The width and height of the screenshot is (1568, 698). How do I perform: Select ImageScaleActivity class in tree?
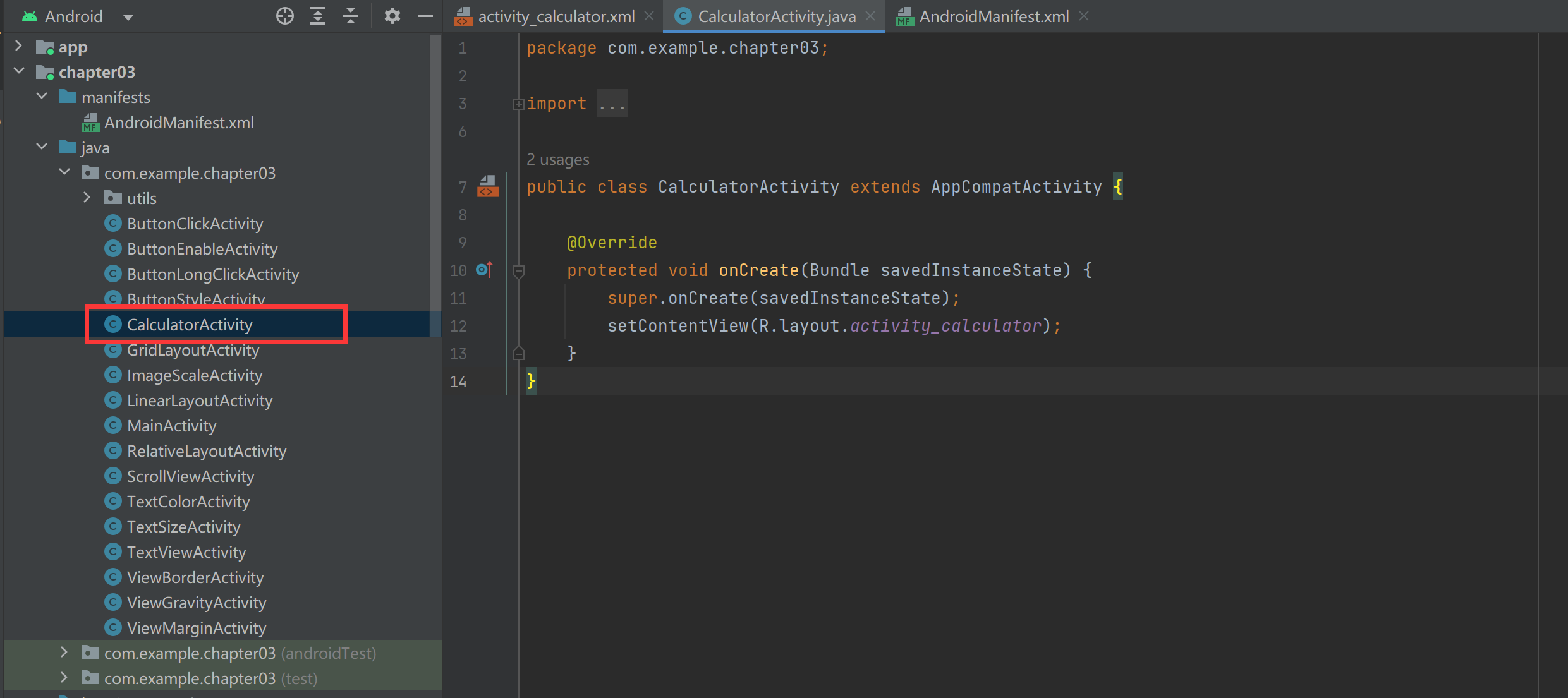coord(195,375)
